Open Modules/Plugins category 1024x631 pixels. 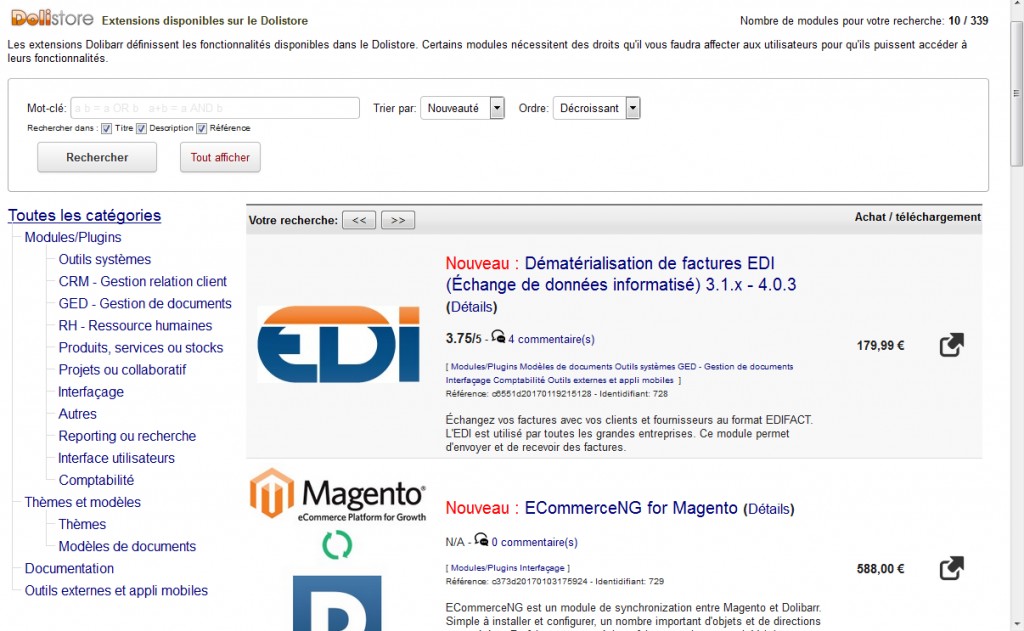tap(73, 237)
